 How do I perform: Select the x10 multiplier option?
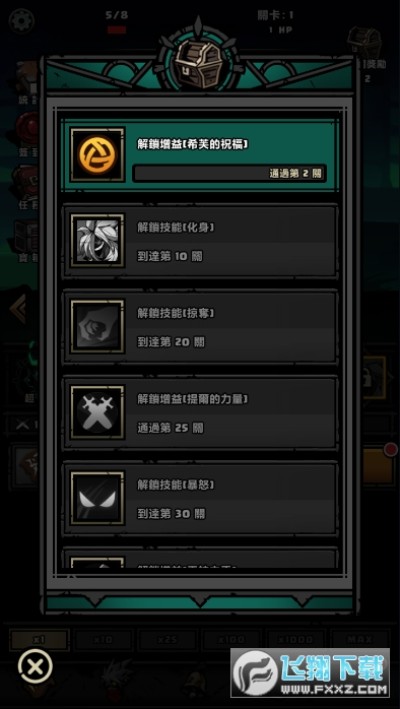click(104, 639)
